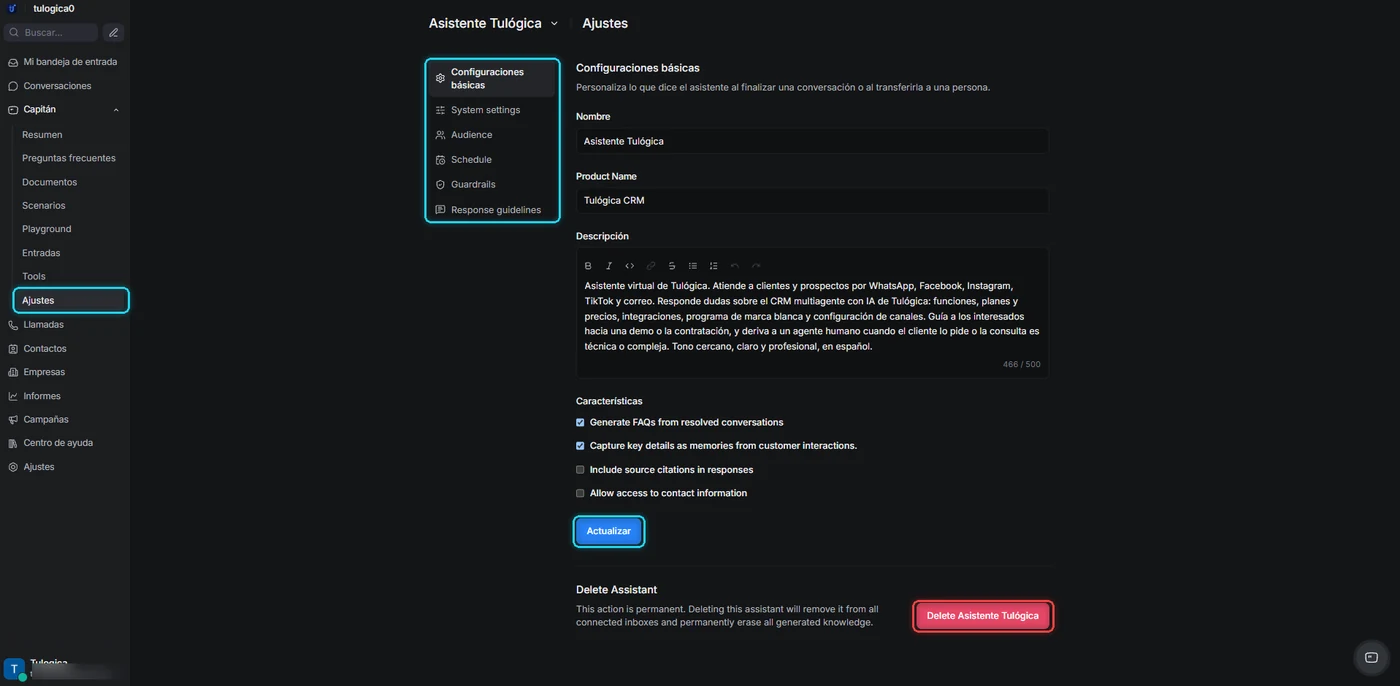Open the Asistente Tulógica assistant switcher dropdown

coord(493,23)
